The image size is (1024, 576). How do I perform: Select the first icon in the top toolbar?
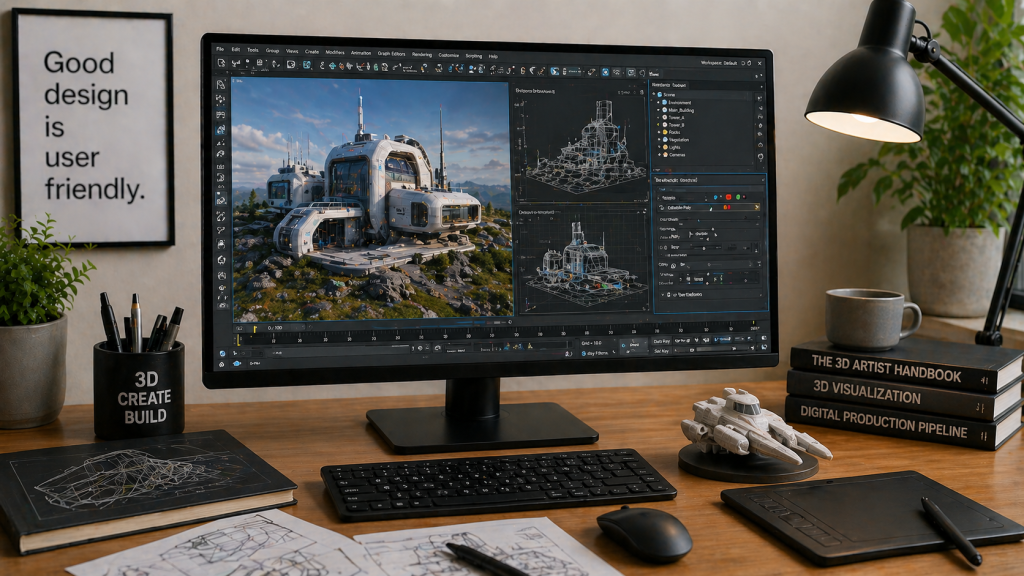(x=221, y=63)
